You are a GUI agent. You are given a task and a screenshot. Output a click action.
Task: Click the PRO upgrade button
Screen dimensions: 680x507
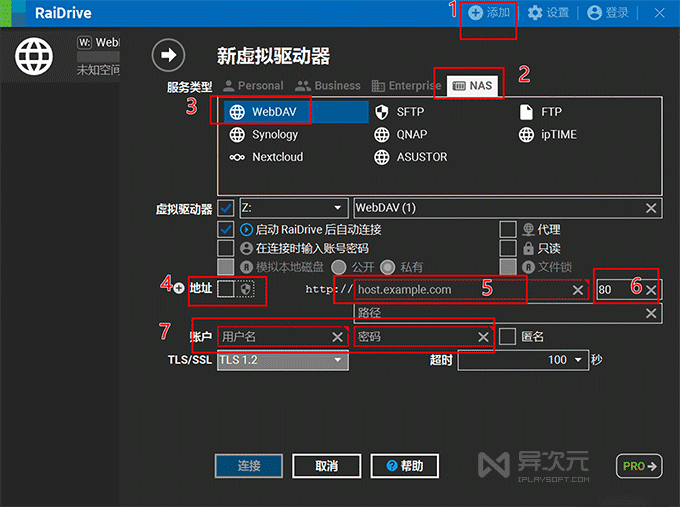[x=639, y=466]
